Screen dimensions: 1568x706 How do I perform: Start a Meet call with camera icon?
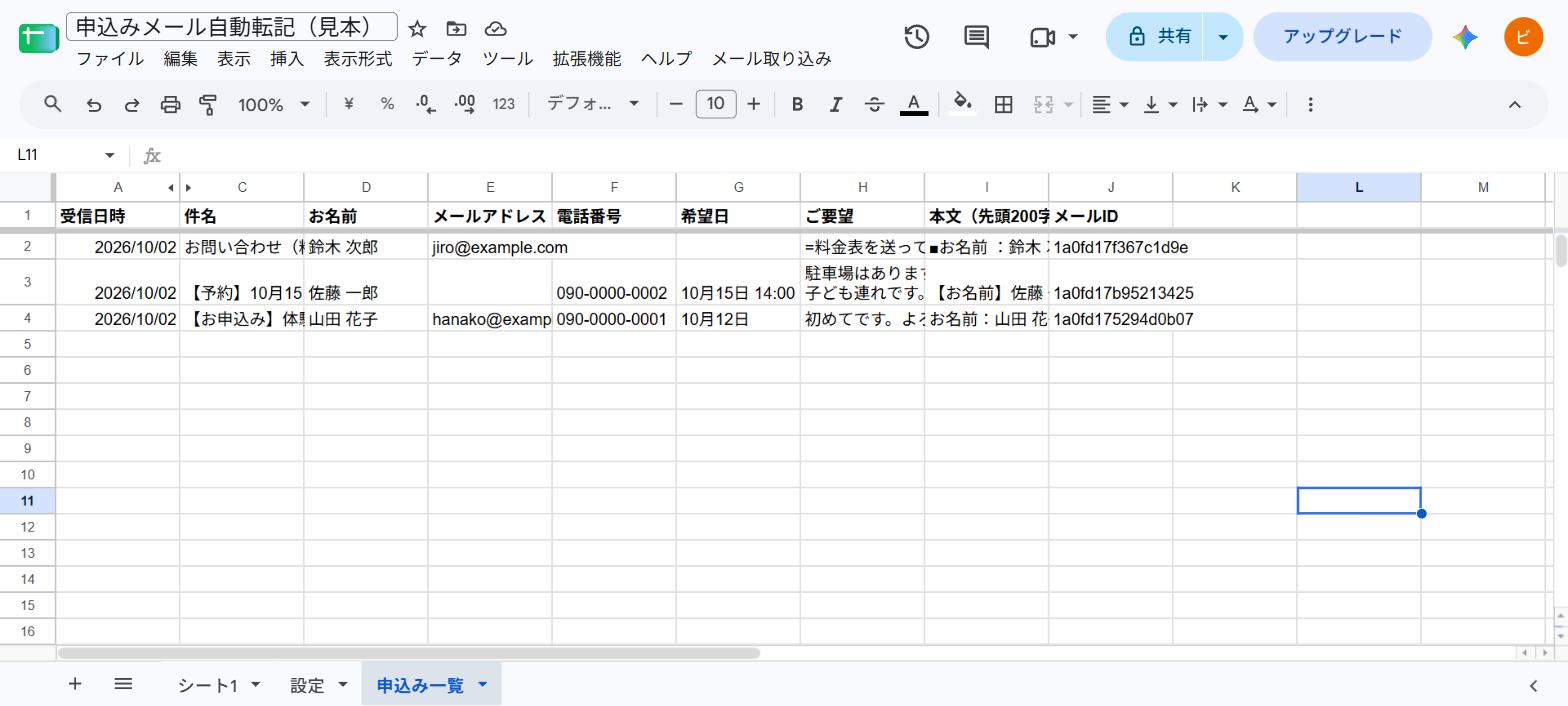point(1042,37)
